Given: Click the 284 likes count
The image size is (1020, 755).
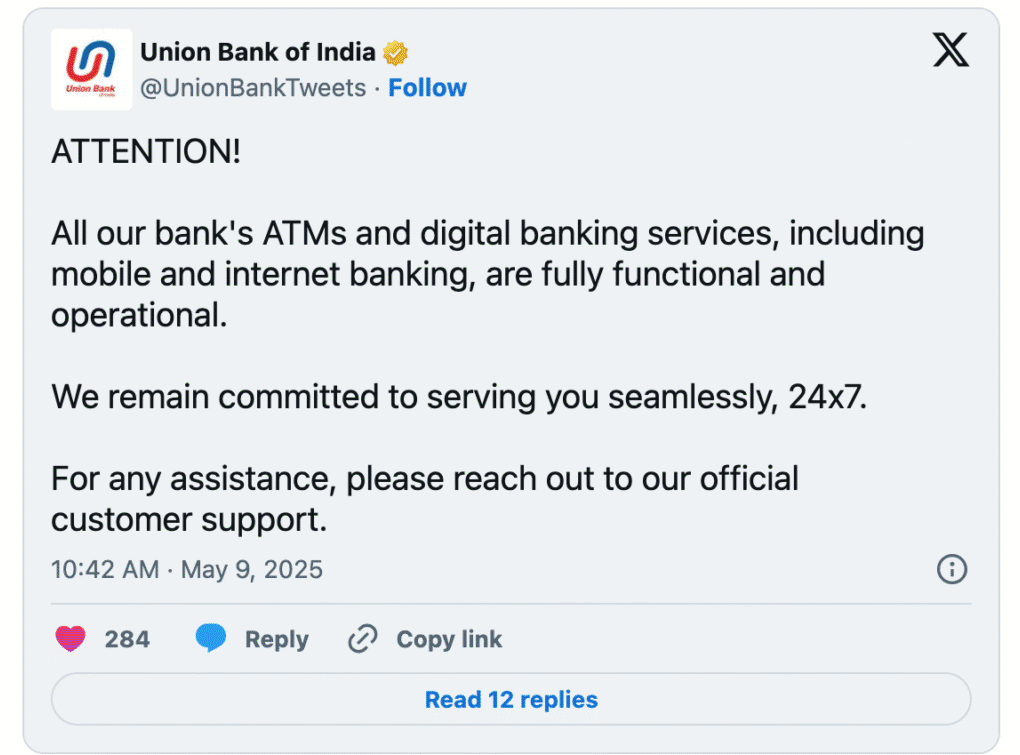Looking at the screenshot, I should (127, 639).
